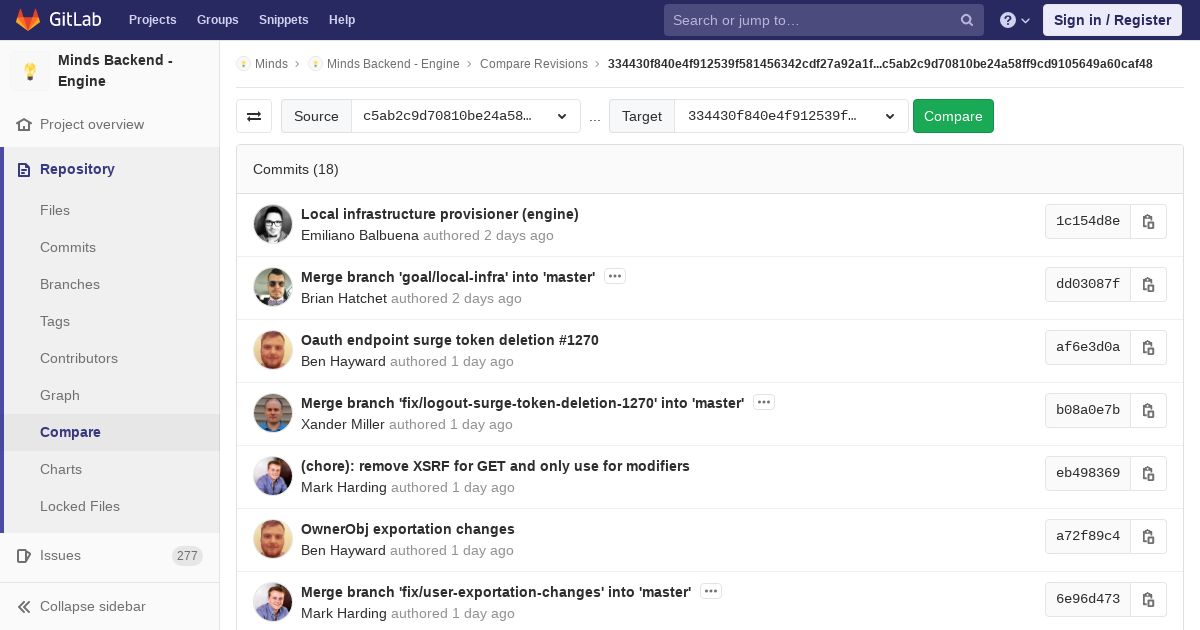Open Branches in repository sidebar

coord(70,284)
